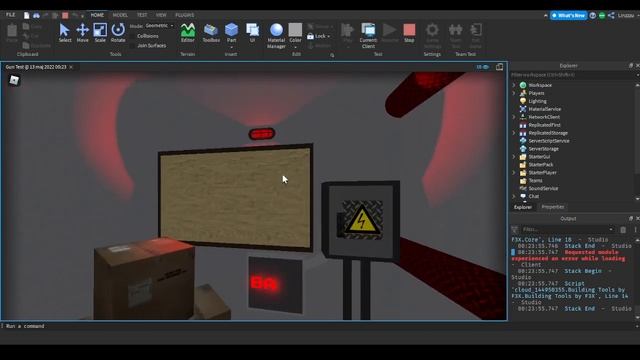The image size is (640, 360).
Task: Click the binoculars find icon in quick access bar
Action: coord(36,16)
